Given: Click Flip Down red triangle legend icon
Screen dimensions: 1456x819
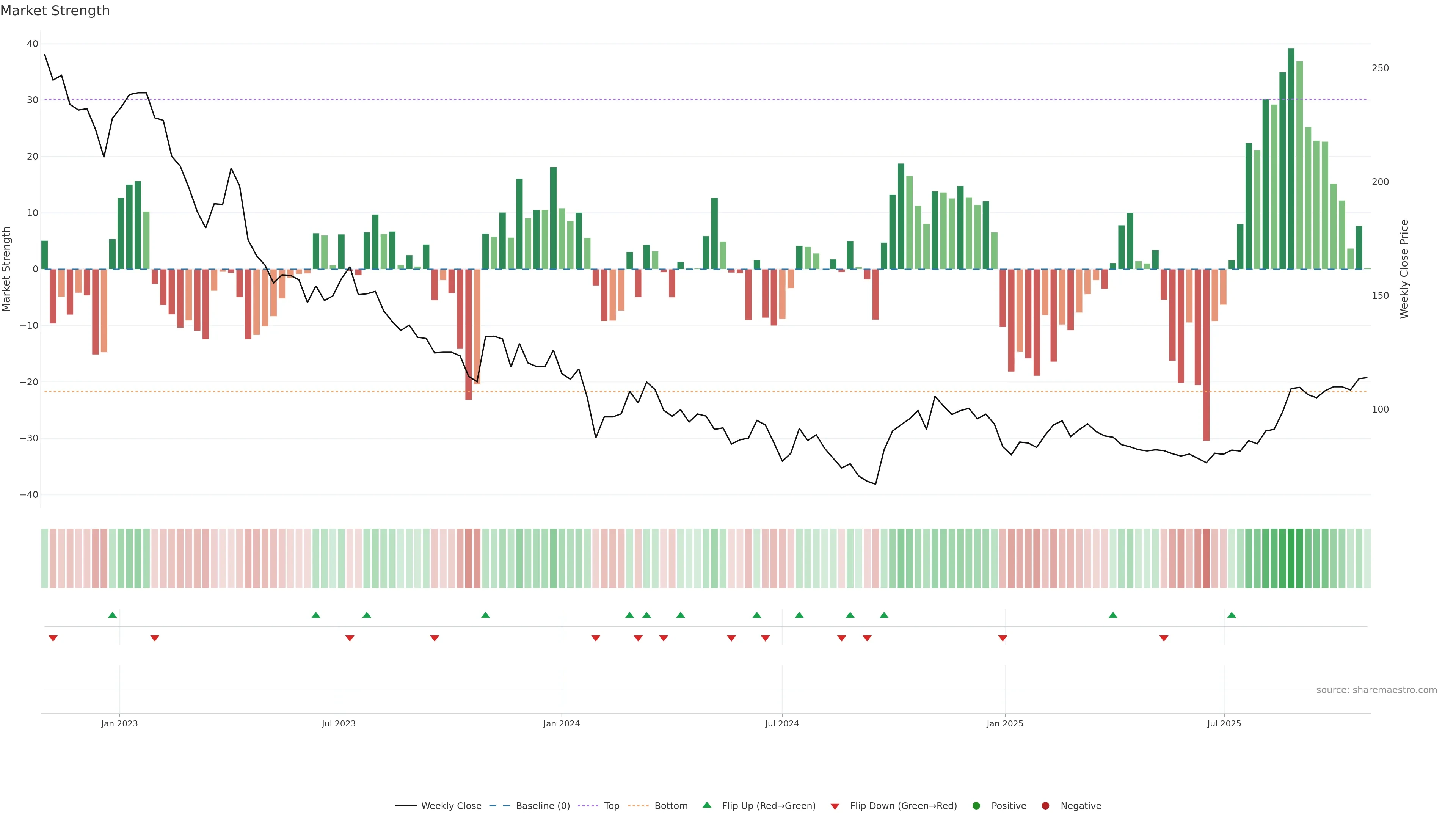Looking at the screenshot, I should [x=835, y=806].
